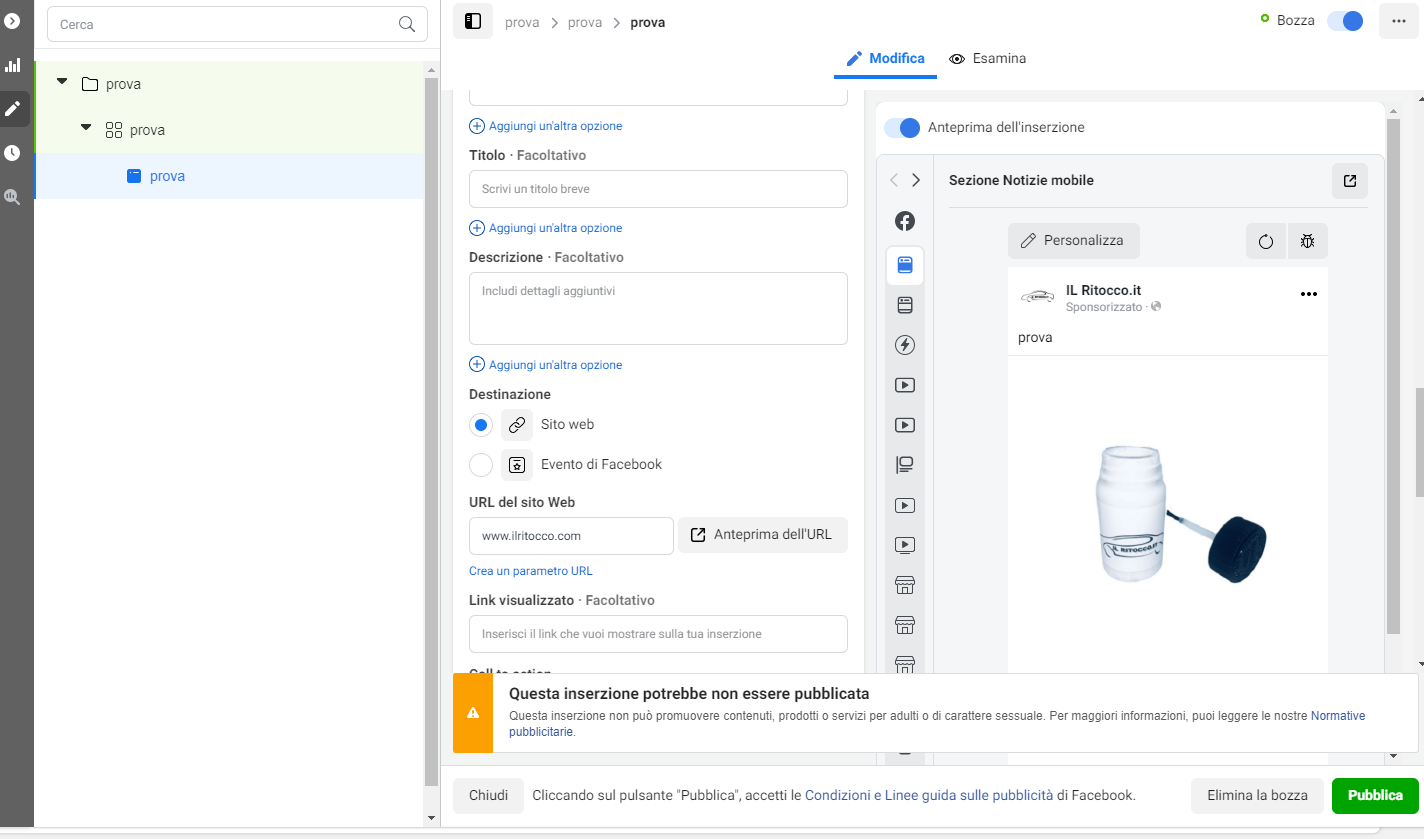Open the three-dot menu on ad preview post

click(x=1308, y=294)
